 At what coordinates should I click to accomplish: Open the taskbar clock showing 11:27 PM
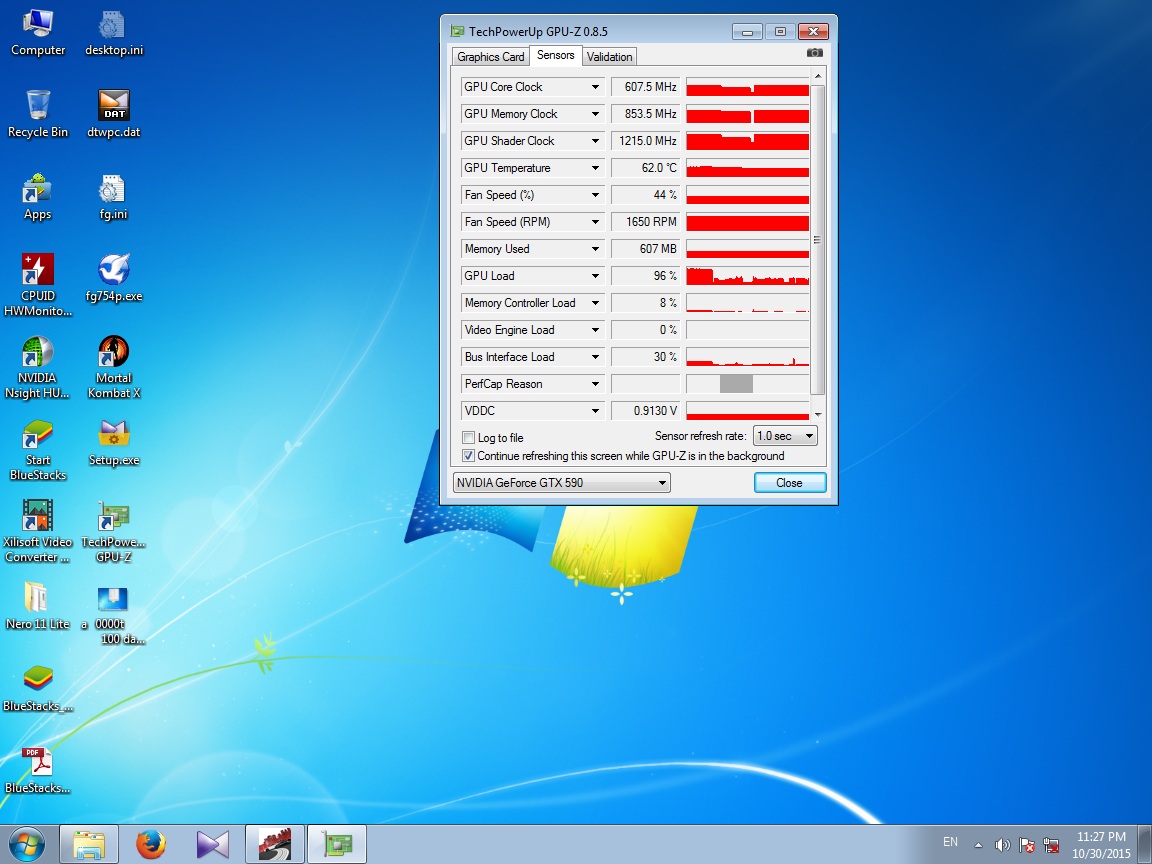[1101, 845]
